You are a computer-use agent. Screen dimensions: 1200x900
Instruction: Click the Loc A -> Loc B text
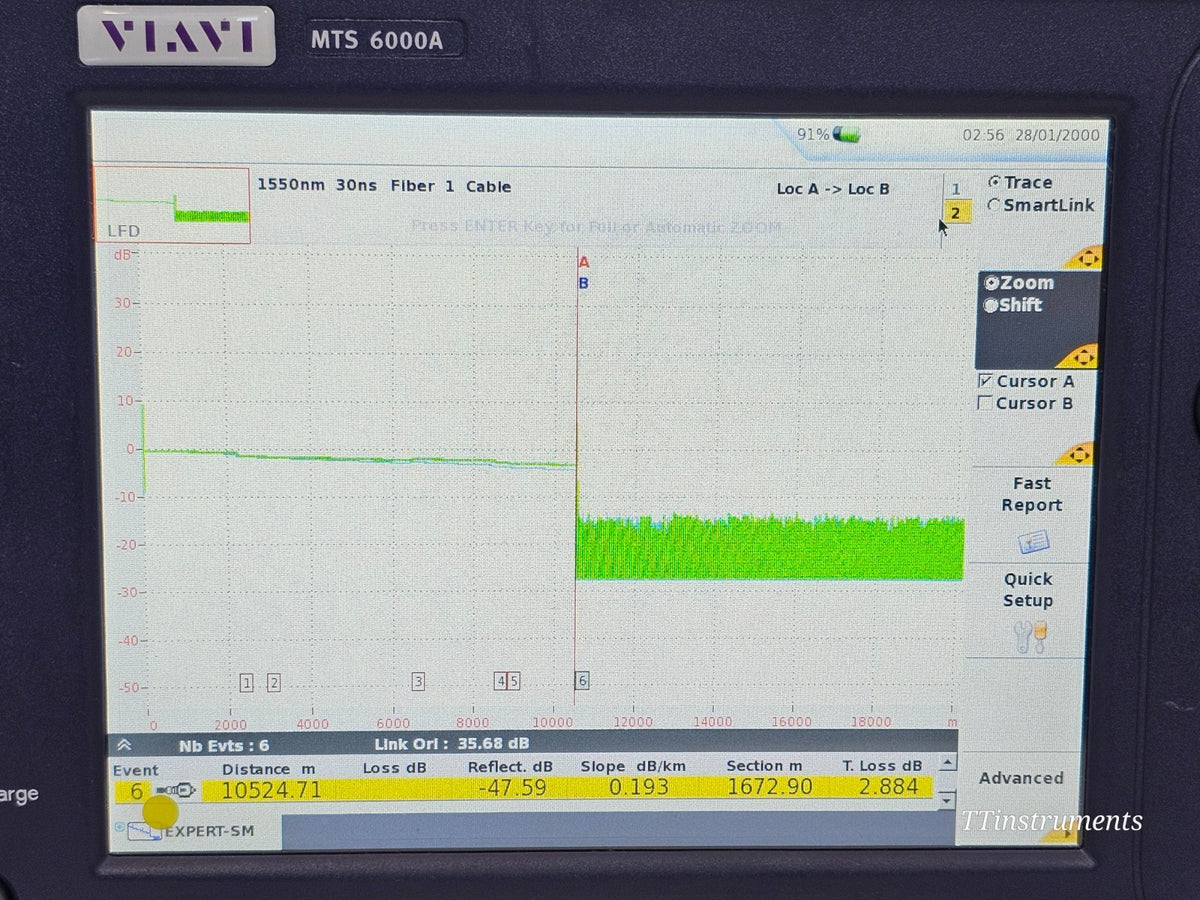coord(833,189)
